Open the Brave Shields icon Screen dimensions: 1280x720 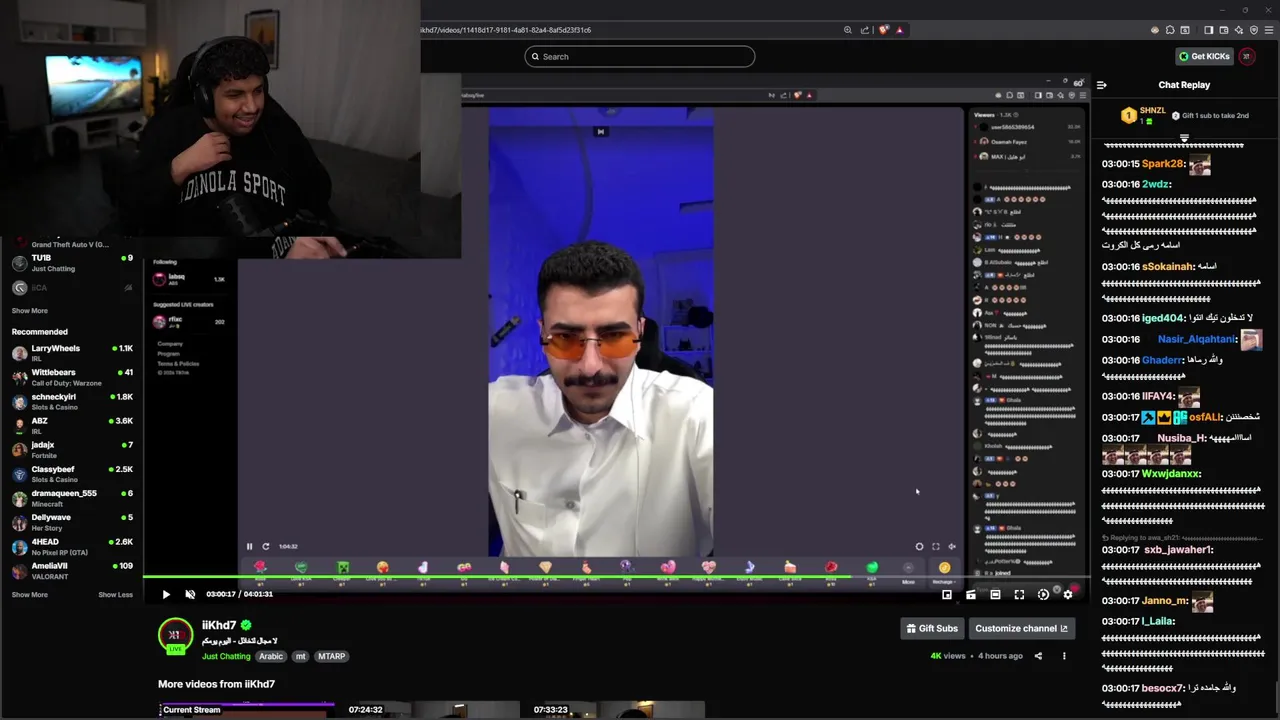884,30
